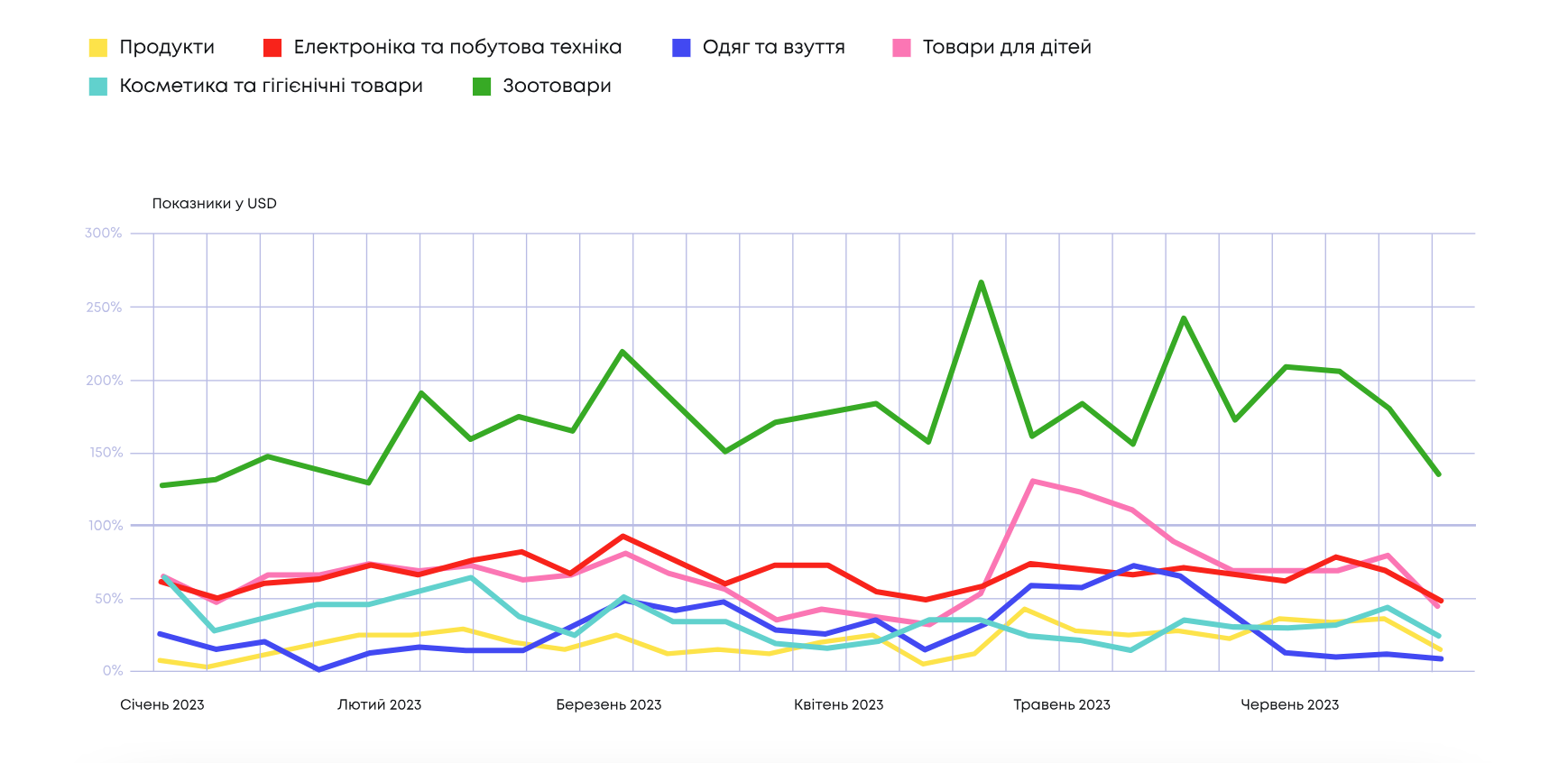Click the teal Косметика legend swatch
This screenshot has height=763, width=1568.
click(98, 87)
